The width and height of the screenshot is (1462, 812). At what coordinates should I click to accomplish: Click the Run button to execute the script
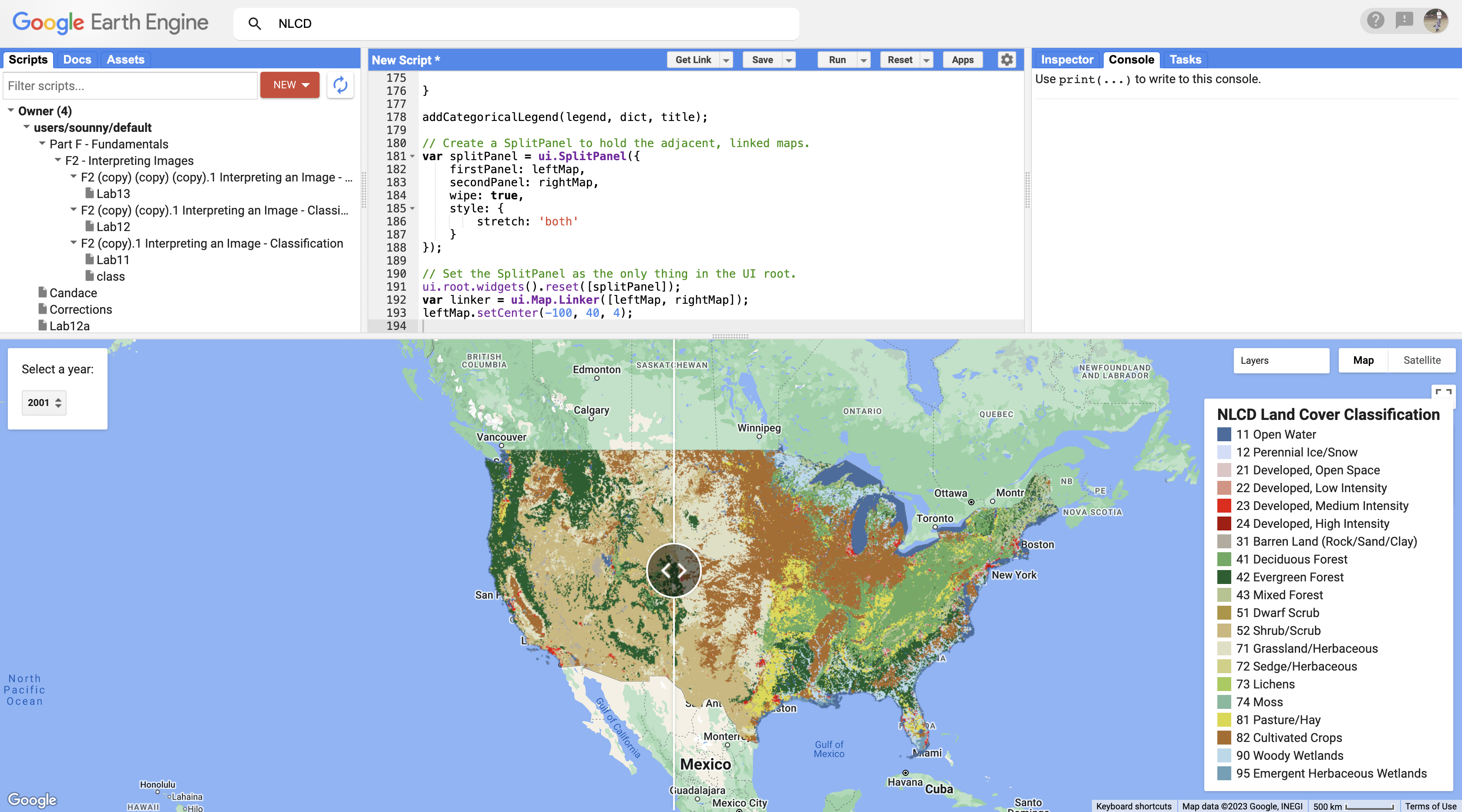click(837, 60)
